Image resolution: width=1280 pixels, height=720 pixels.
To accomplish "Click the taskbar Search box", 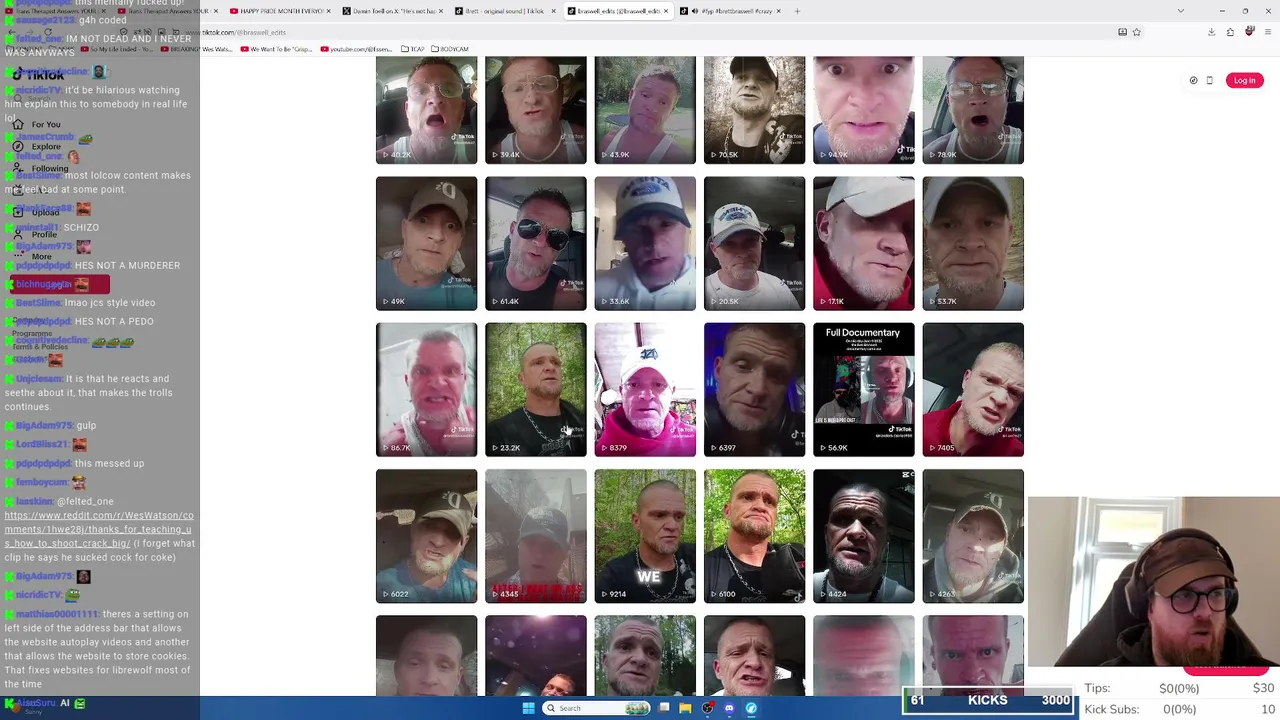I will tap(597, 708).
